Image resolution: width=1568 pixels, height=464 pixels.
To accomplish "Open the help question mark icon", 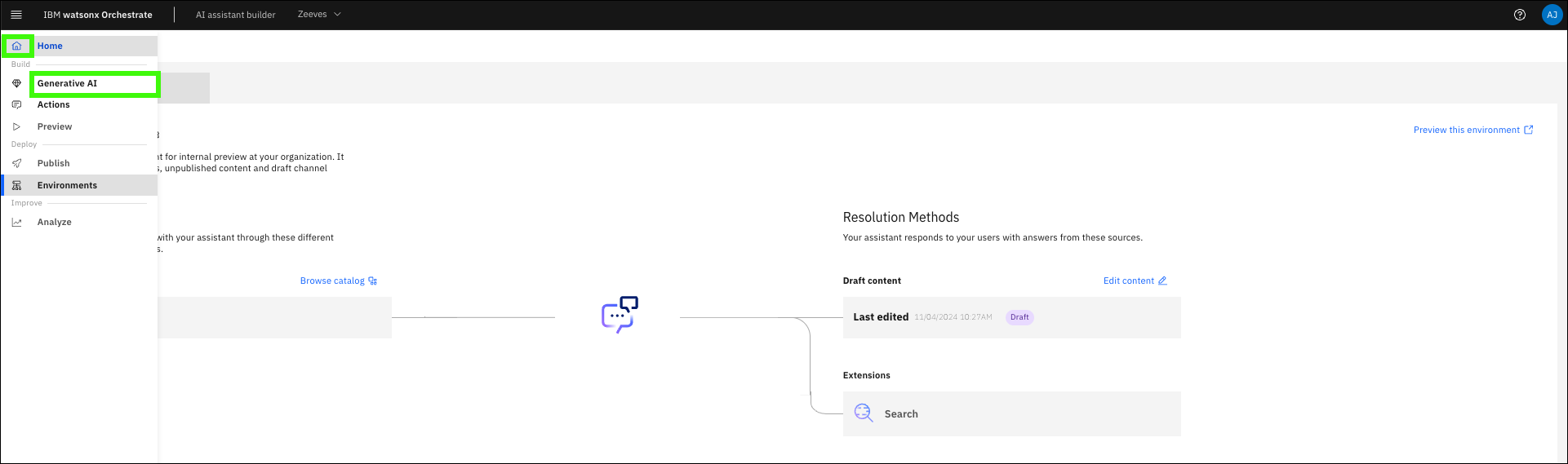I will pos(1519,15).
